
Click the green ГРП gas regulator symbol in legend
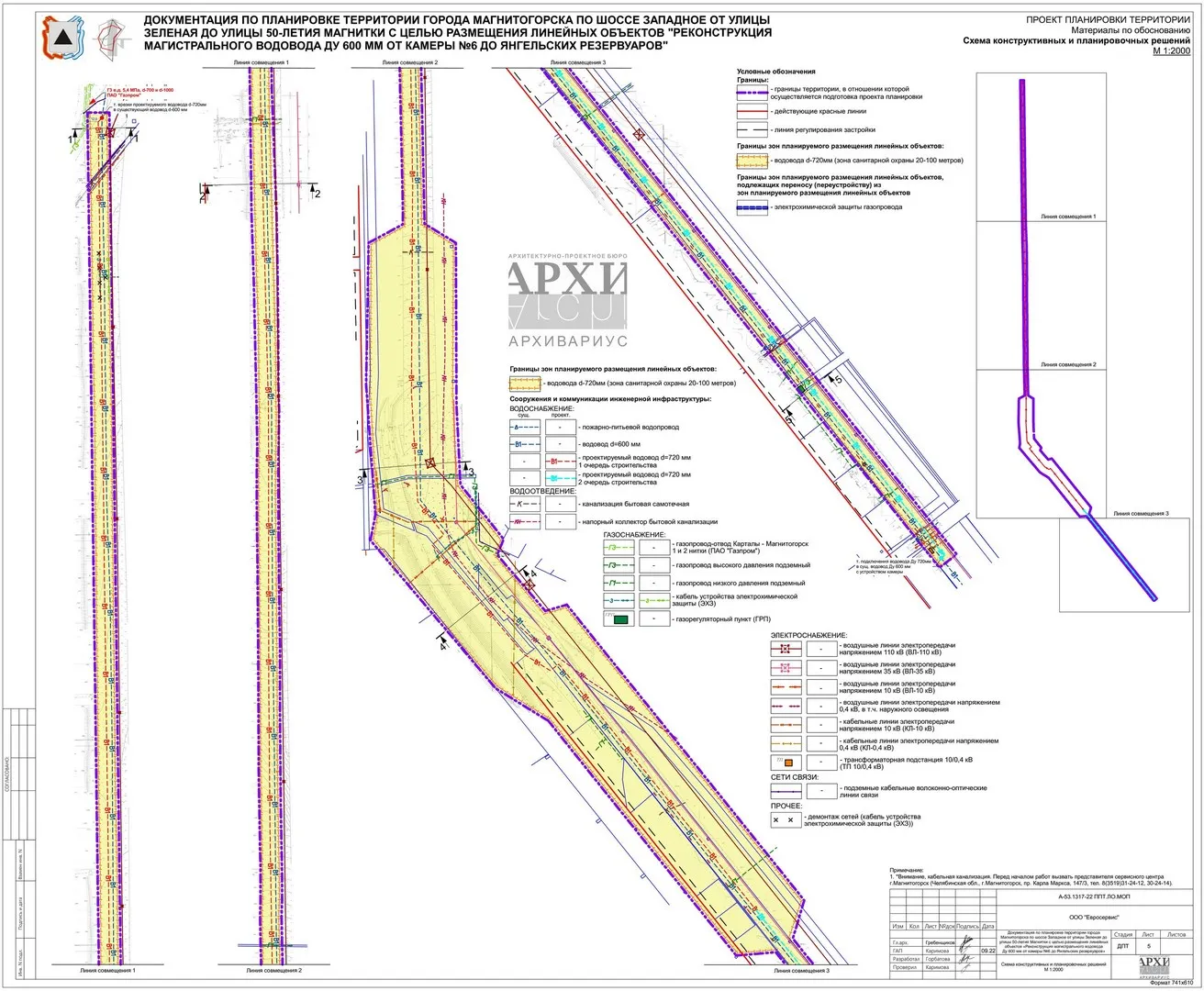(621, 620)
